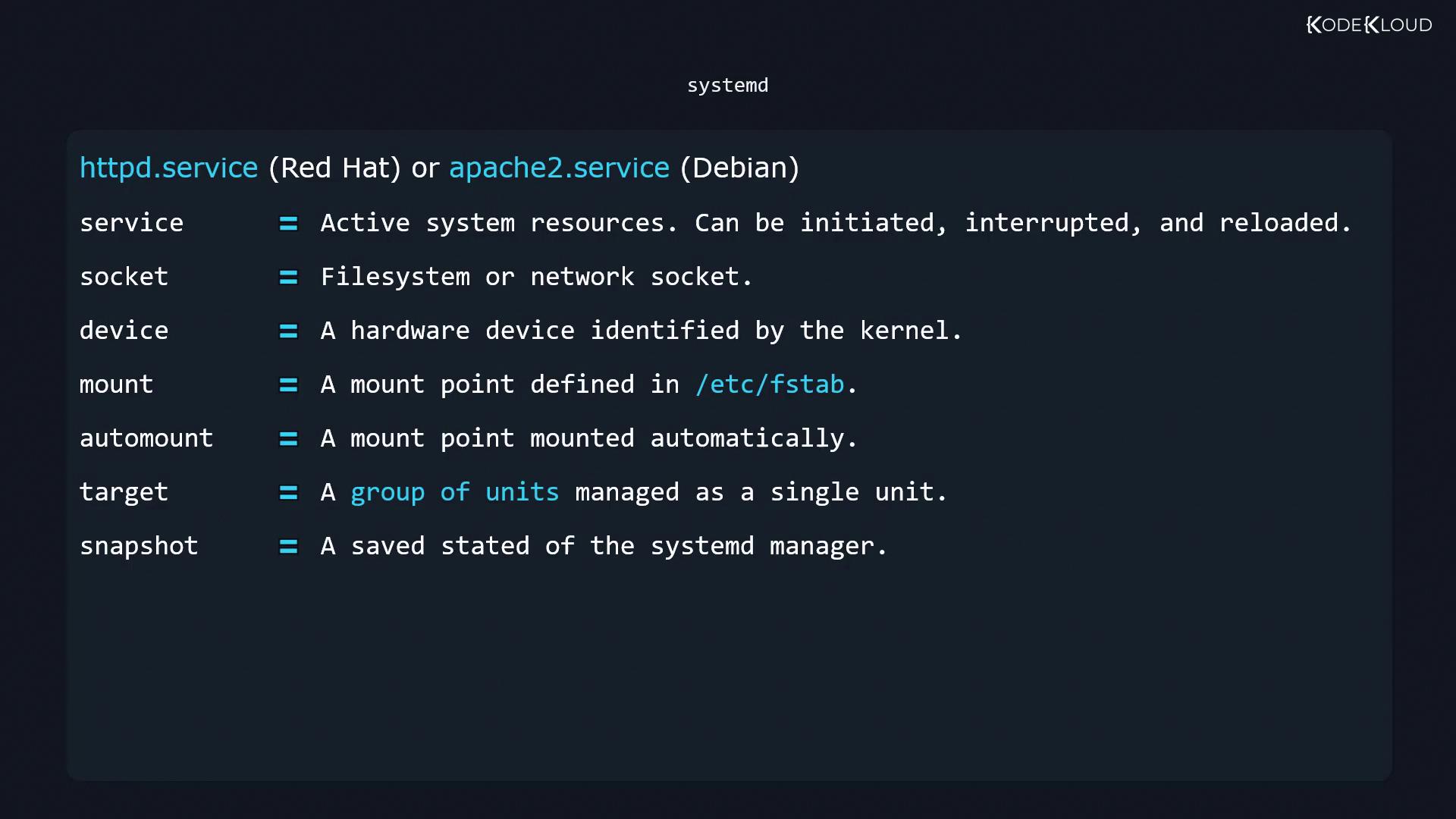Image resolution: width=1456 pixels, height=819 pixels.
Task: Click the equals sign beside service
Action: [x=288, y=224]
